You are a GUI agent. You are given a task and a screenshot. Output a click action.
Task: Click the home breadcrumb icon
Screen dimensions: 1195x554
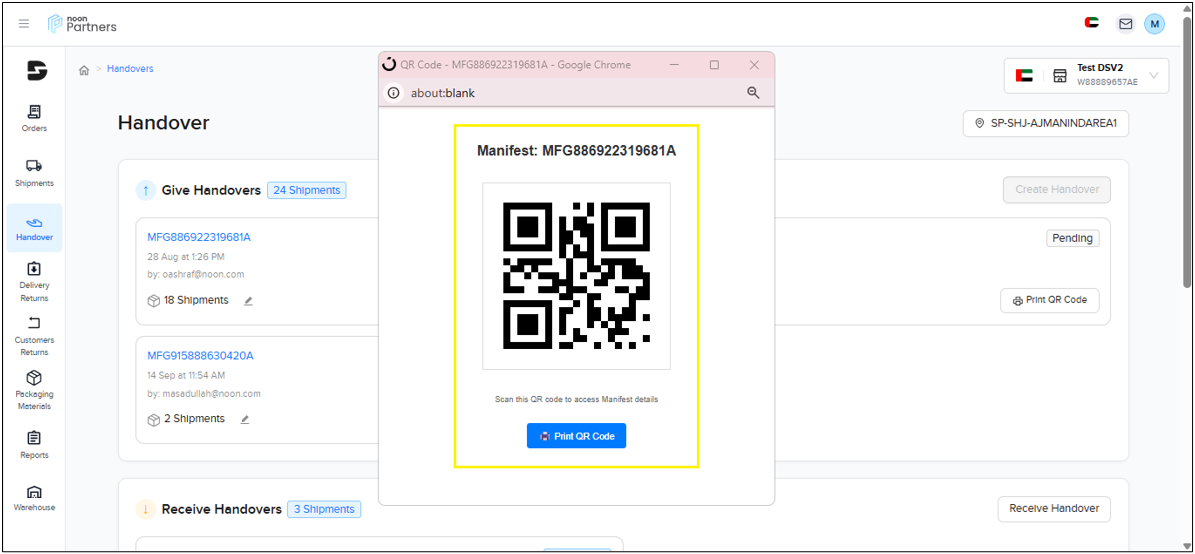click(84, 69)
